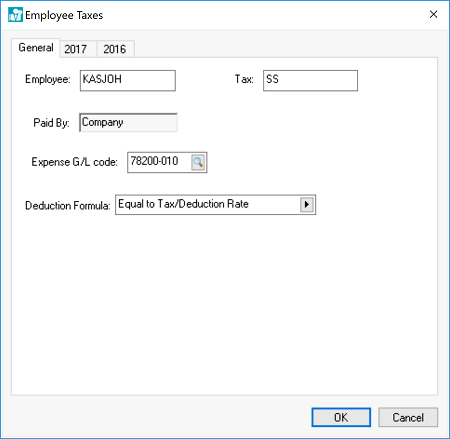This screenshot has width=450, height=439.
Task: Select the General tab
Action: pos(36,48)
